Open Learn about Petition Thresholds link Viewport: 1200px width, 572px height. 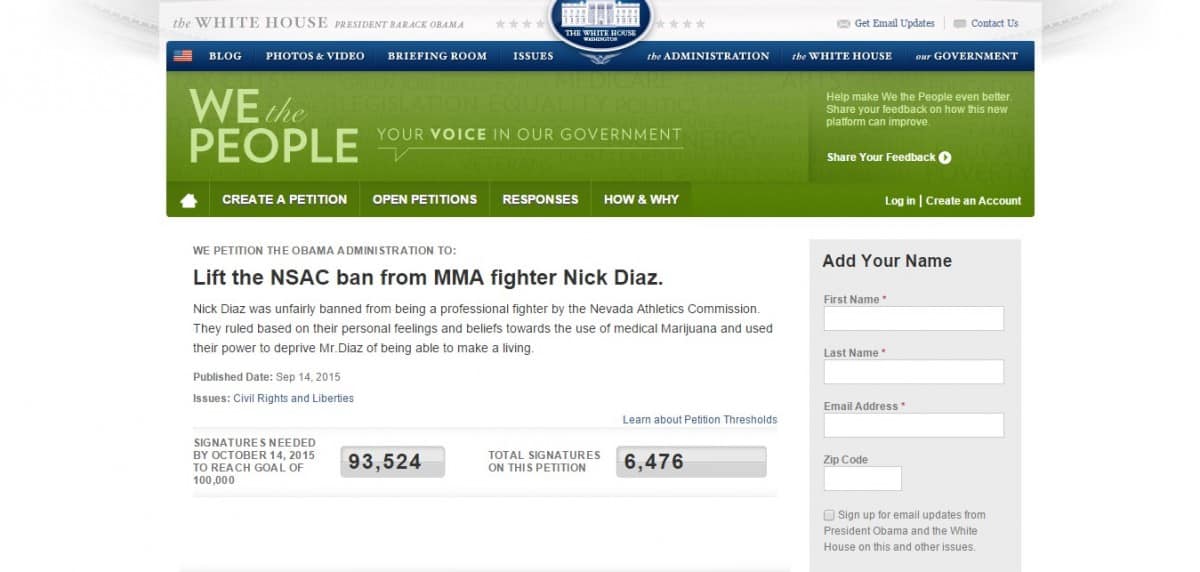tap(700, 420)
